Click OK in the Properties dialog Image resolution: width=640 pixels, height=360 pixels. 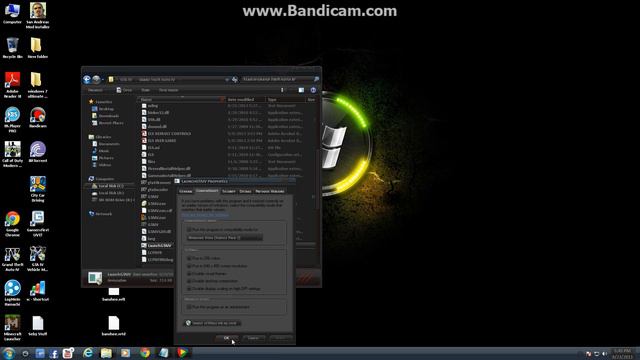[227, 338]
